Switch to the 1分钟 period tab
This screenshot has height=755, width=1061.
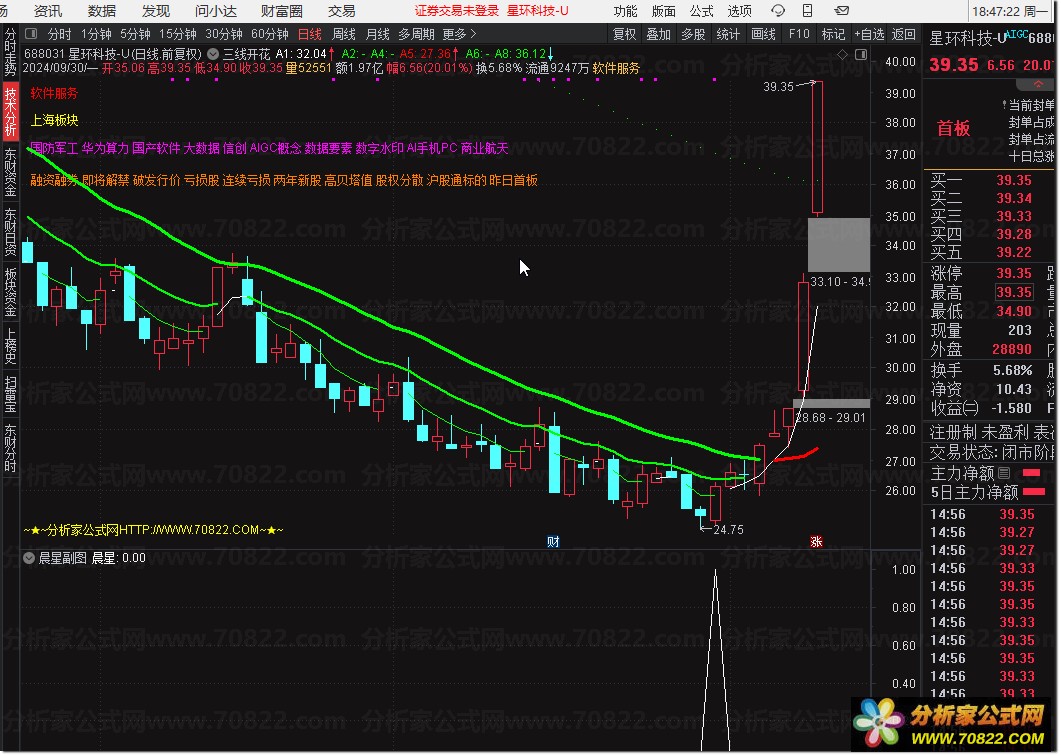(x=96, y=34)
